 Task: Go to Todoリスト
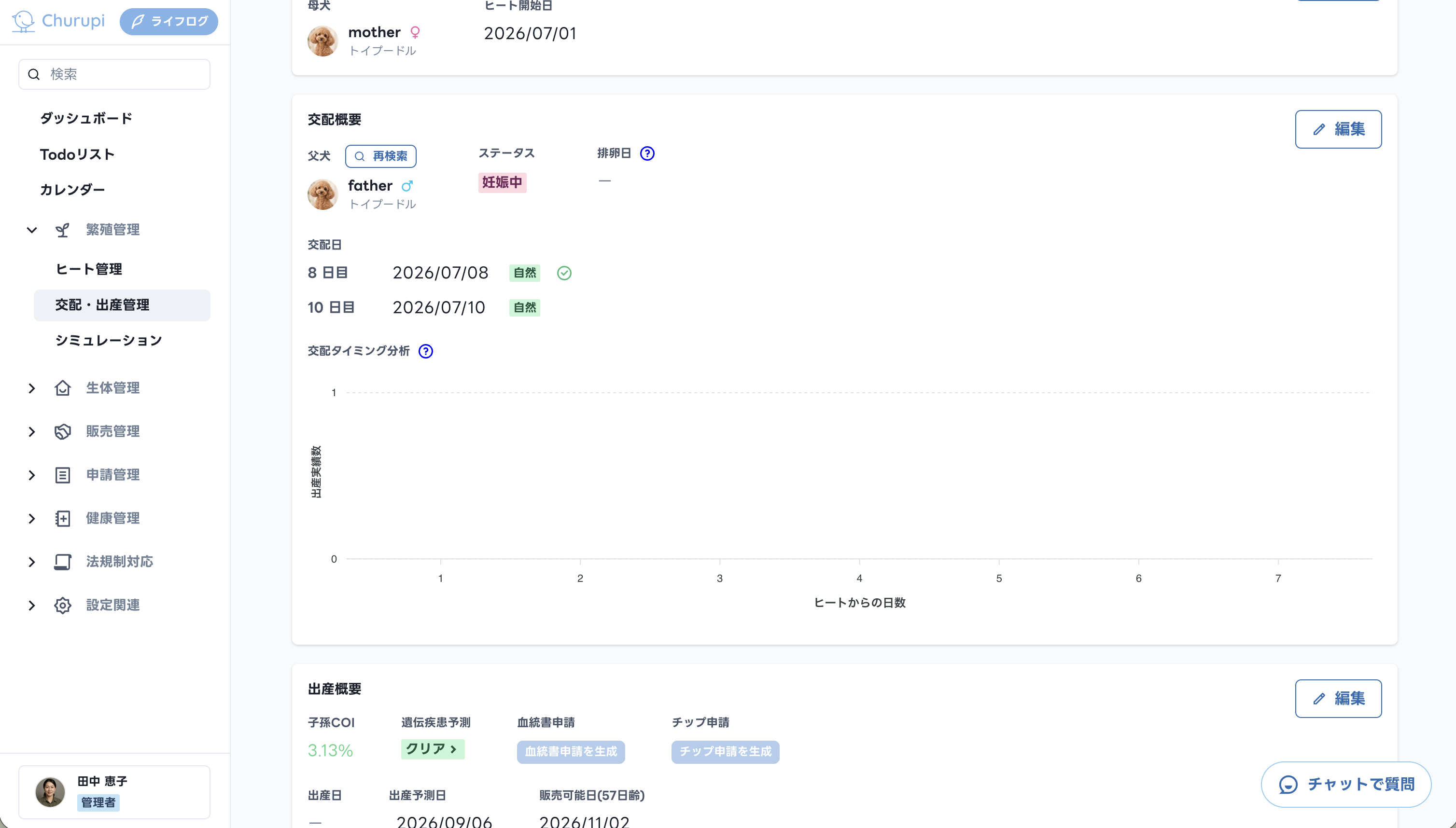pos(77,154)
